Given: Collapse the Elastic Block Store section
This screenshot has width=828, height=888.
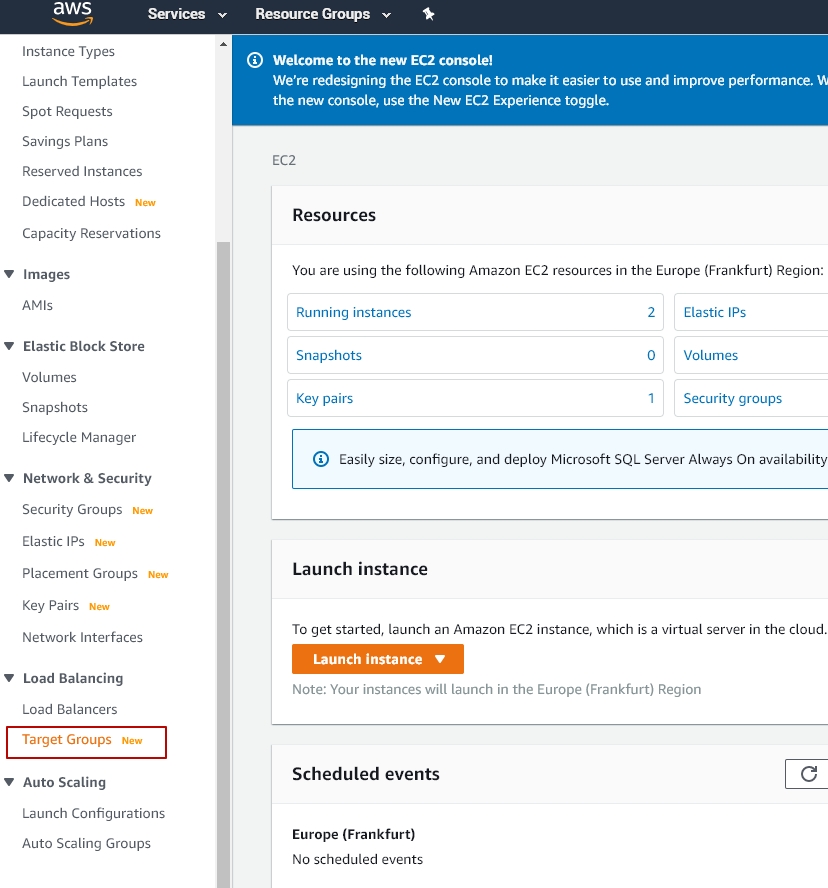Looking at the screenshot, I should tap(10, 346).
